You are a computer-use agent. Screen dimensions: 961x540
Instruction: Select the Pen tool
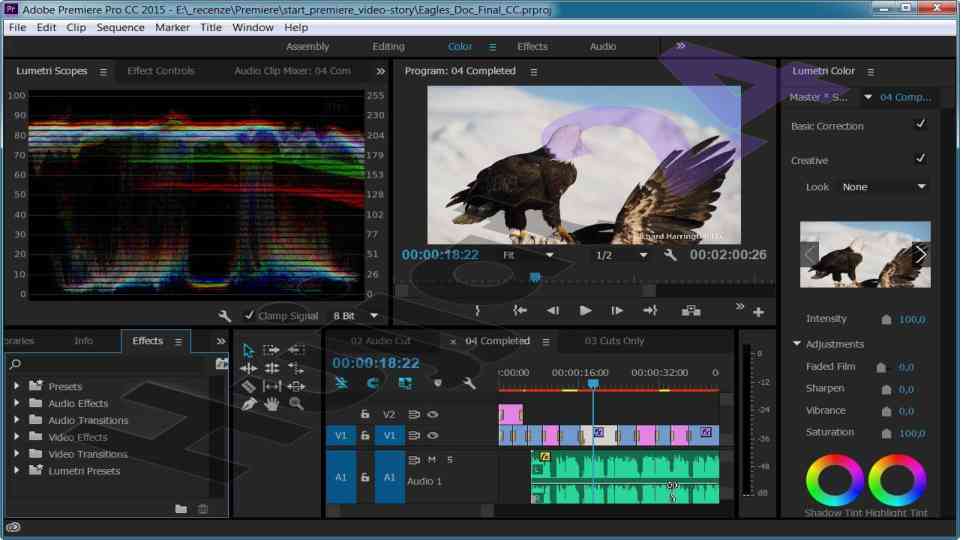(249, 404)
